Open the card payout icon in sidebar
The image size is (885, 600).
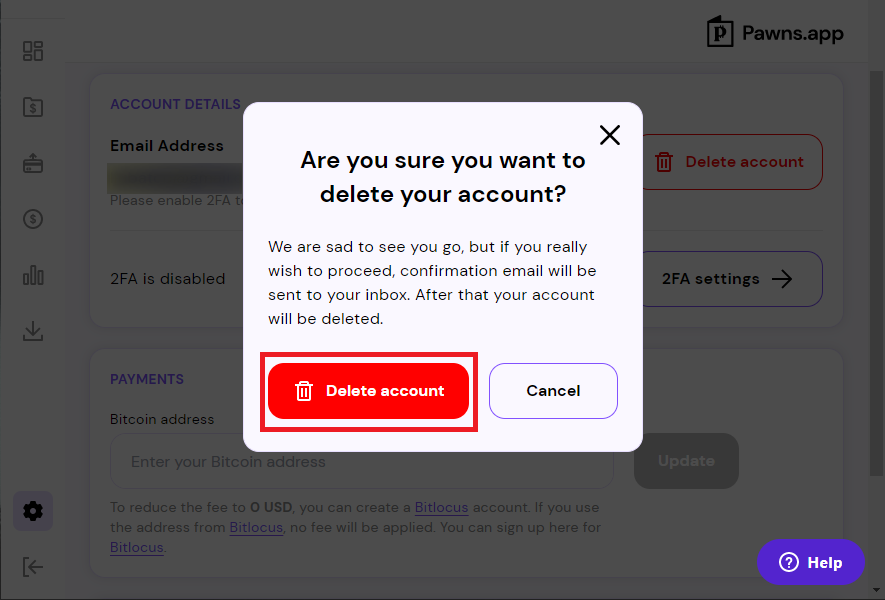click(x=33, y=163)
